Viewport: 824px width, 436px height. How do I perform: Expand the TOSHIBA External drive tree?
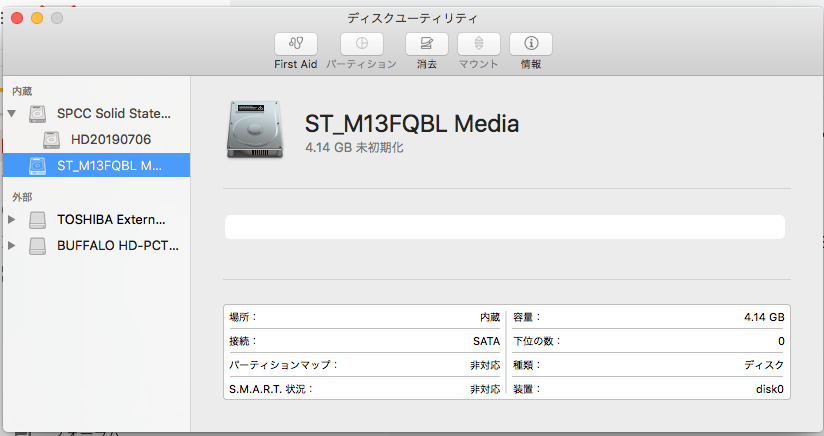click(12, 219)
